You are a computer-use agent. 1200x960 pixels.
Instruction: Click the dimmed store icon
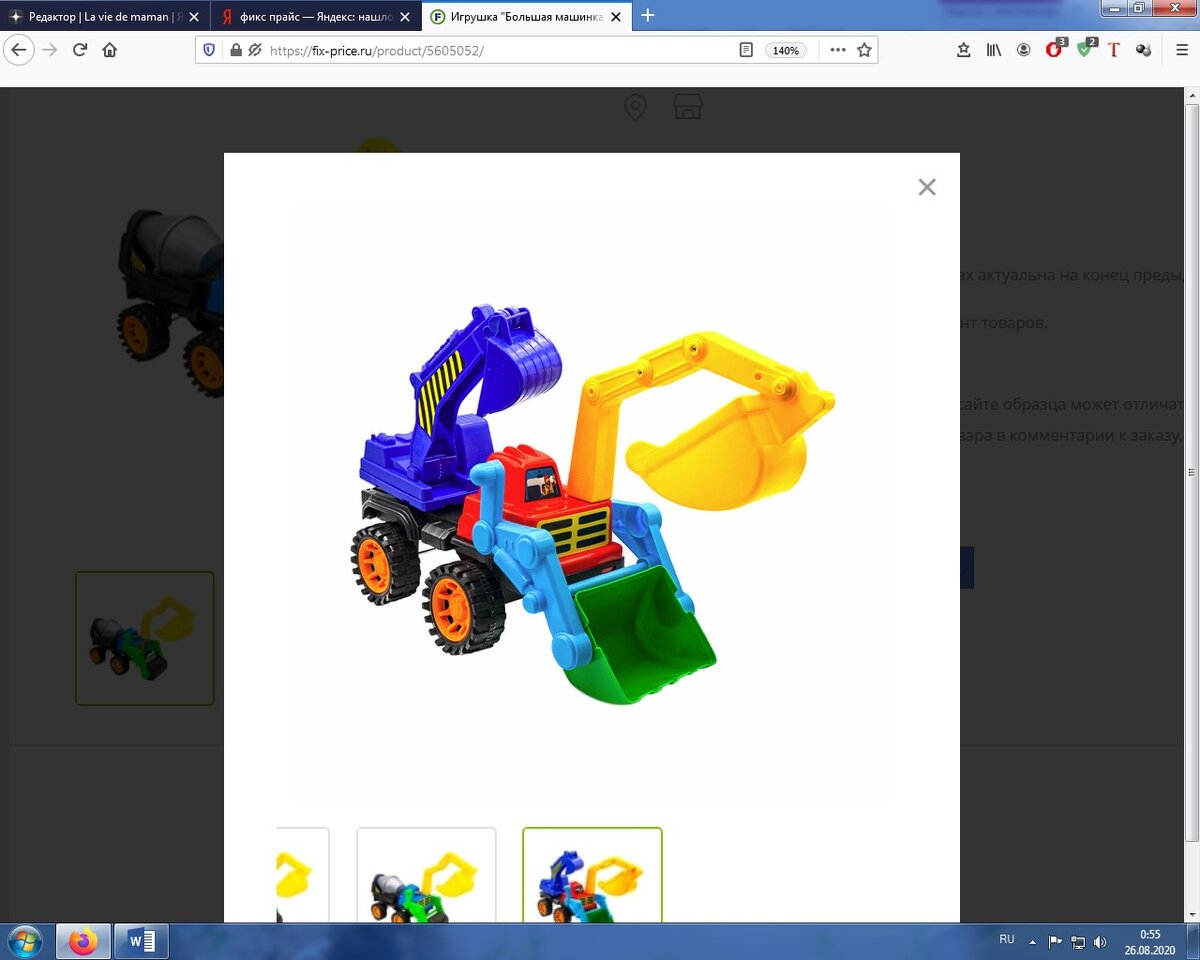click(687, 107)
